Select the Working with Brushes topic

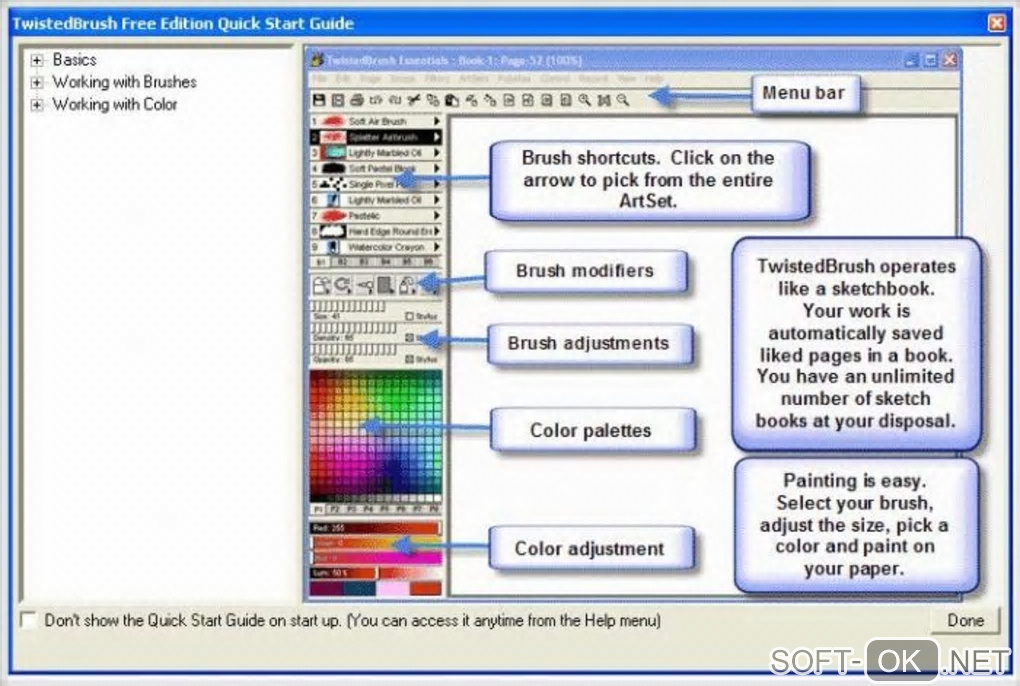tap(124, 82)
